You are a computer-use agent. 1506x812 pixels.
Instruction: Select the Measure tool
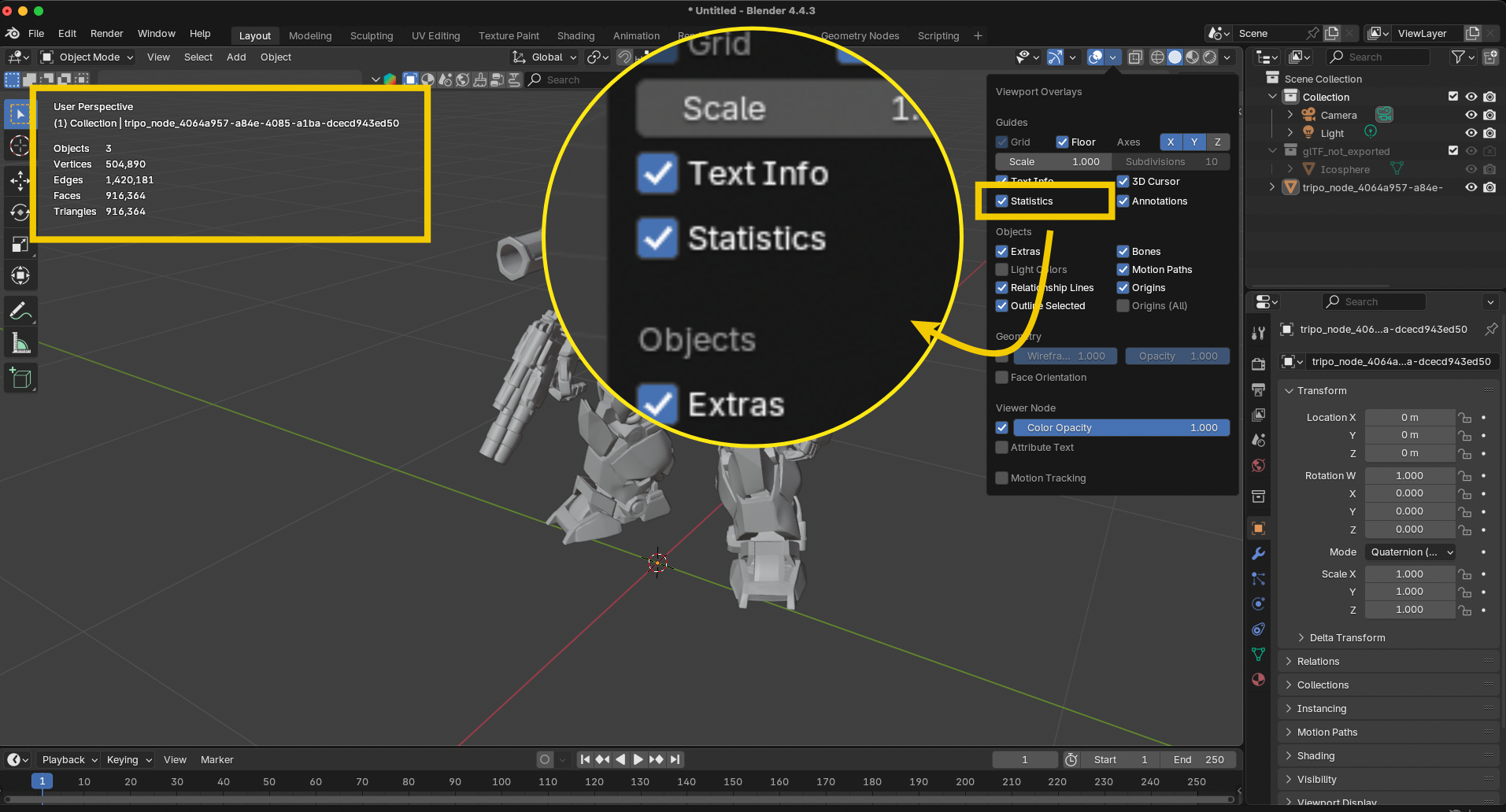click(x=20, y=344)
